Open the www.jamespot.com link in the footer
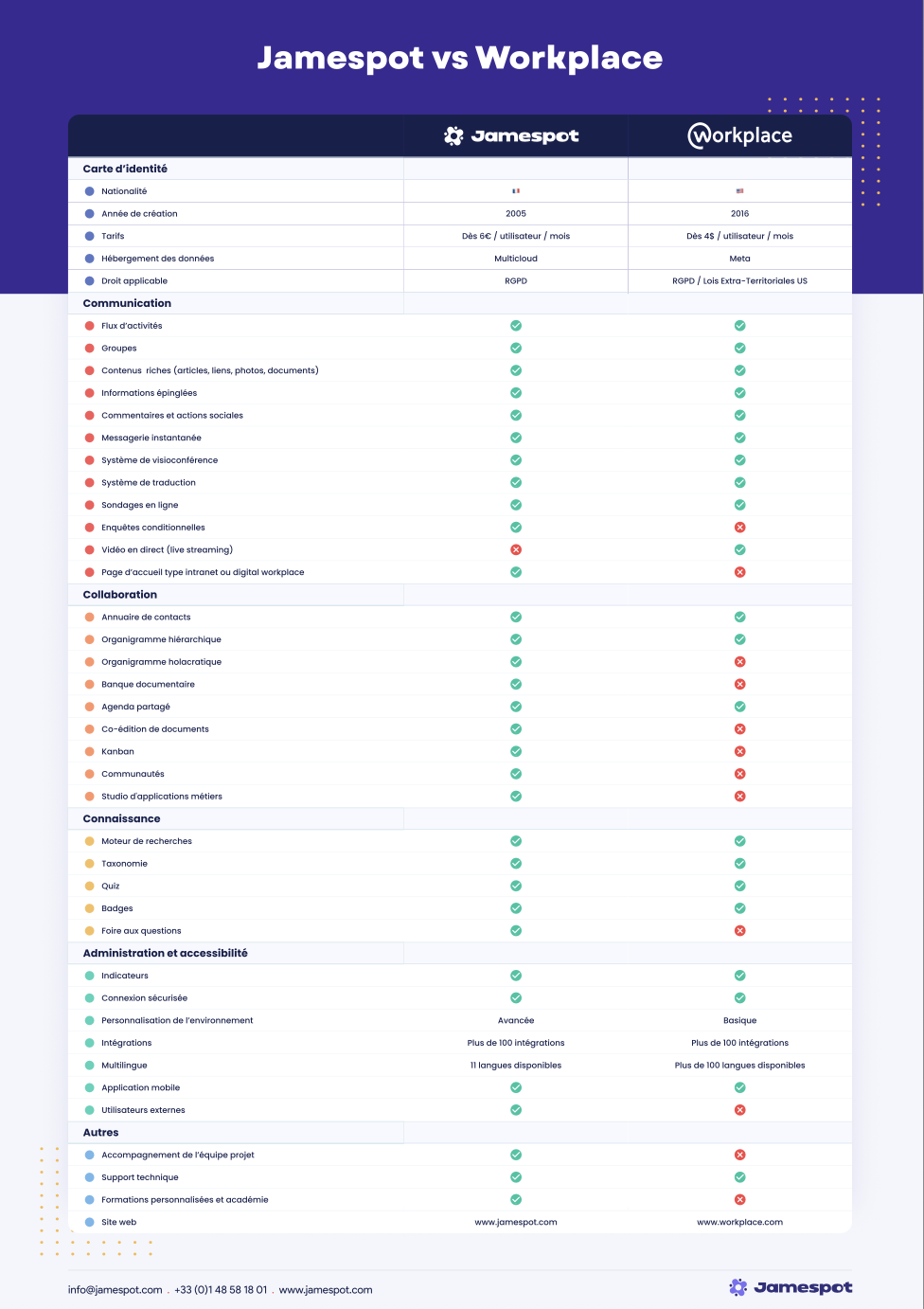924x1309 pixels. pyautogui.click(x=326, y=1290)
